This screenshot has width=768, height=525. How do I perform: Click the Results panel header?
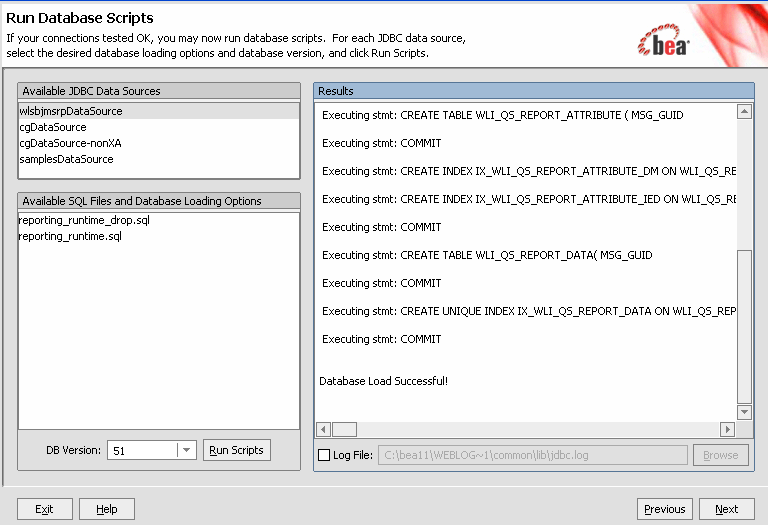coord(534,91)
